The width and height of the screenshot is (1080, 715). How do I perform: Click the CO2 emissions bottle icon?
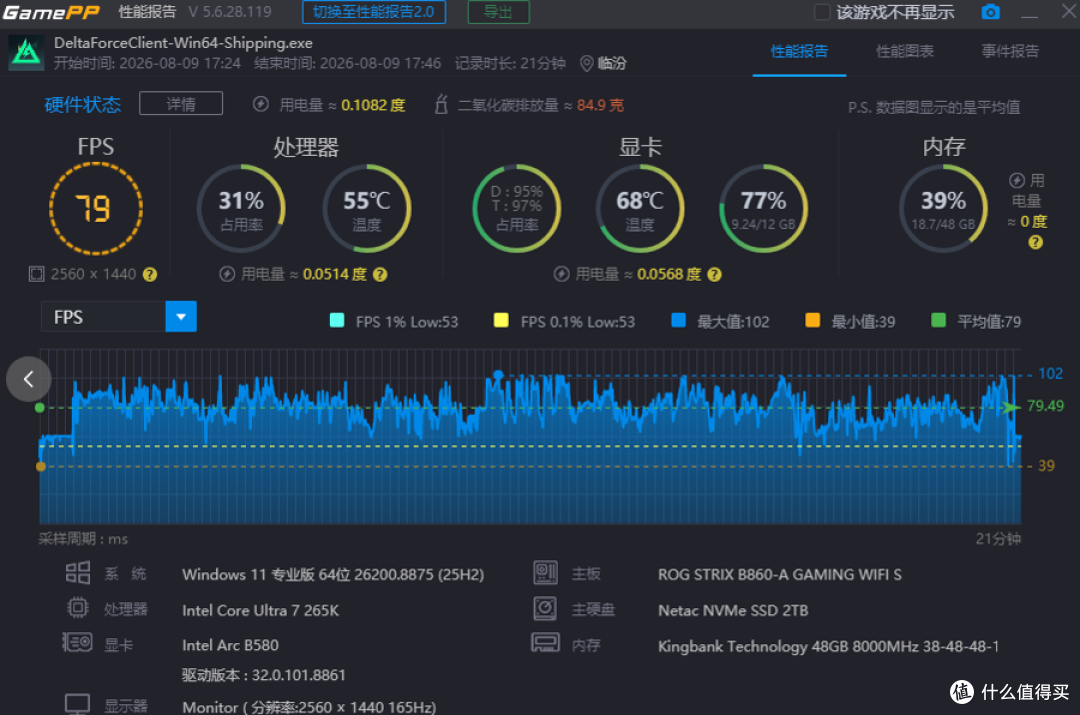(x=442, y=104)
